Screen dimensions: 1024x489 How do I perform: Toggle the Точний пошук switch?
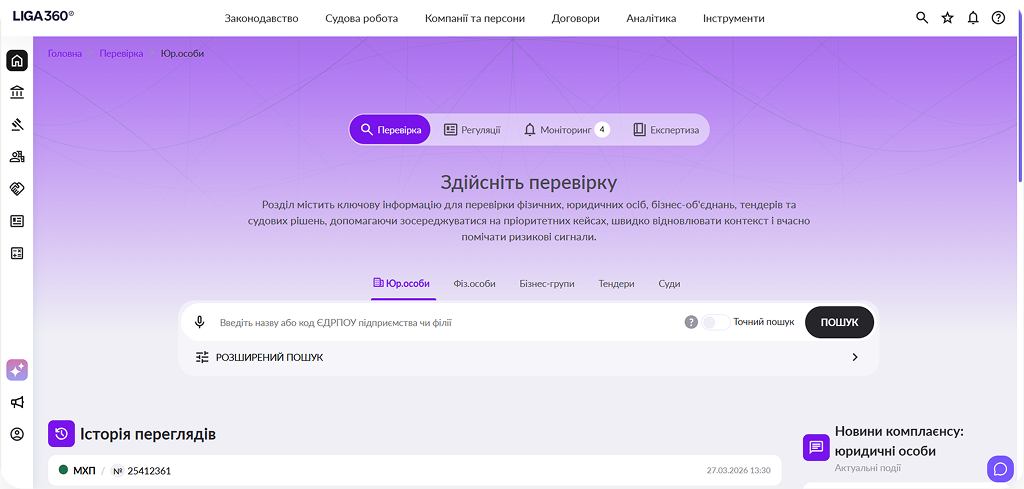(715, 323)
